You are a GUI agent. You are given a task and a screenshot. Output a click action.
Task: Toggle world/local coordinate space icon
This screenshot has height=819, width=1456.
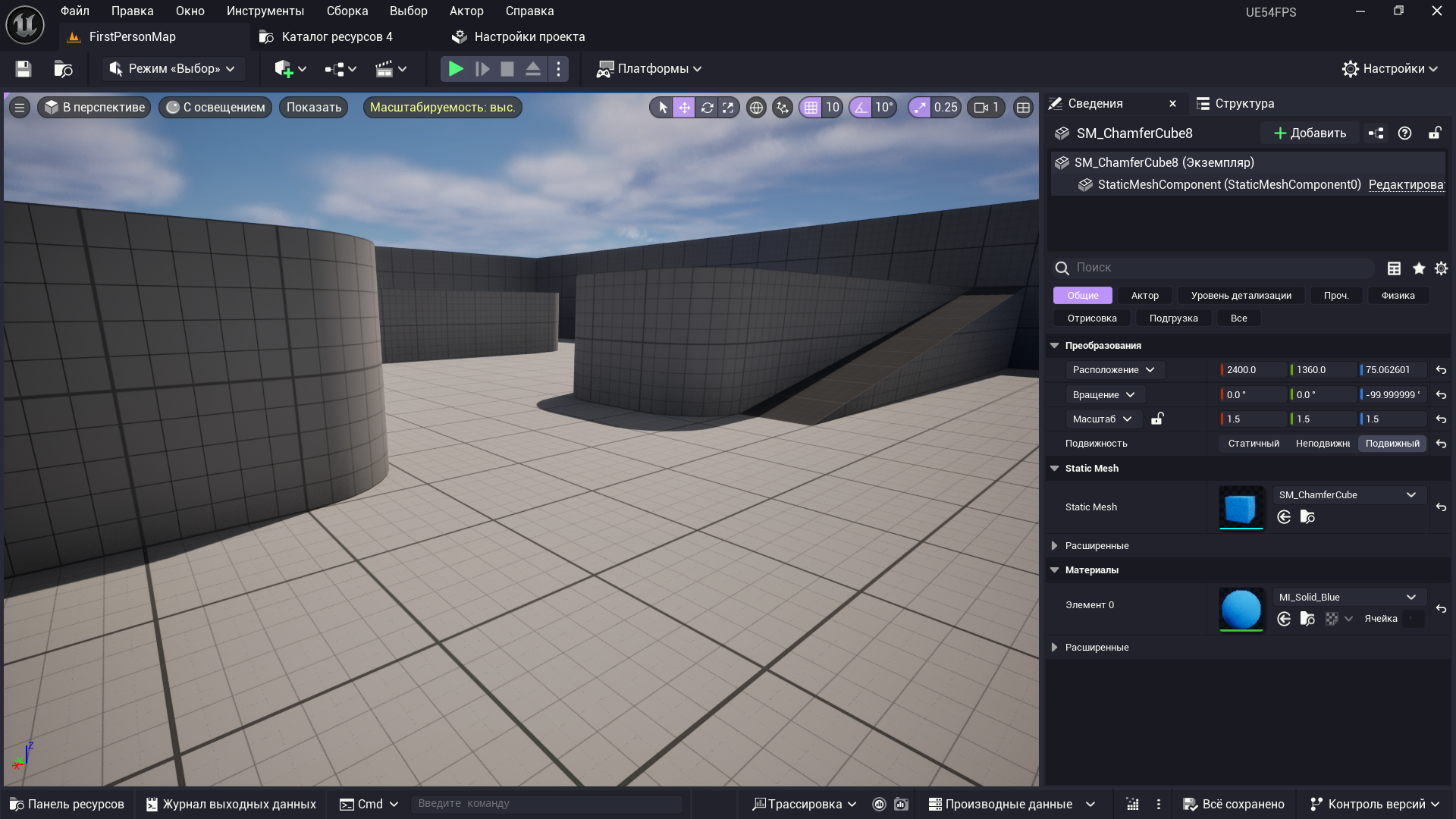tap(756, 108)
